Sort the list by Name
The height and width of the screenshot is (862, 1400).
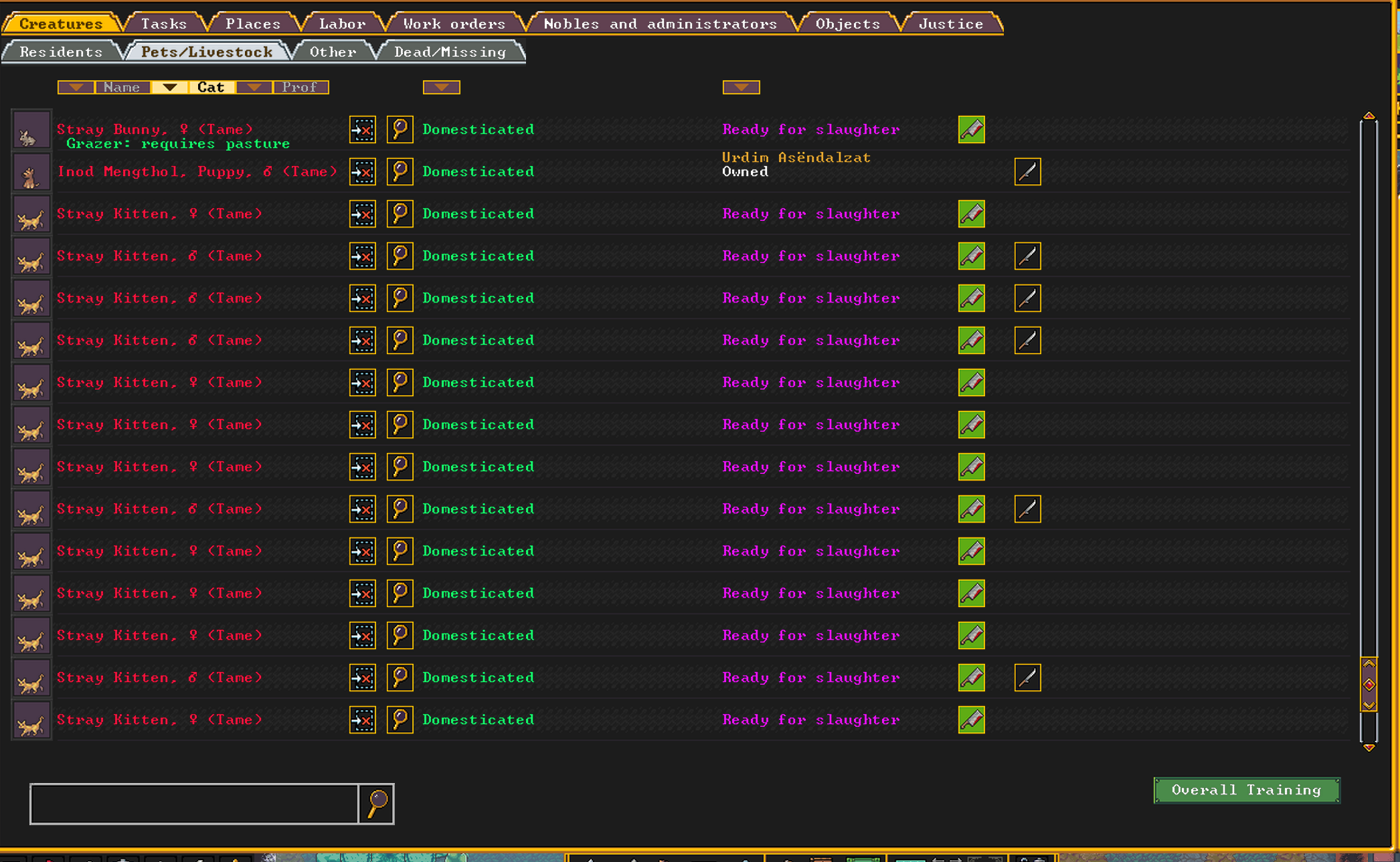tap(122, 88)
